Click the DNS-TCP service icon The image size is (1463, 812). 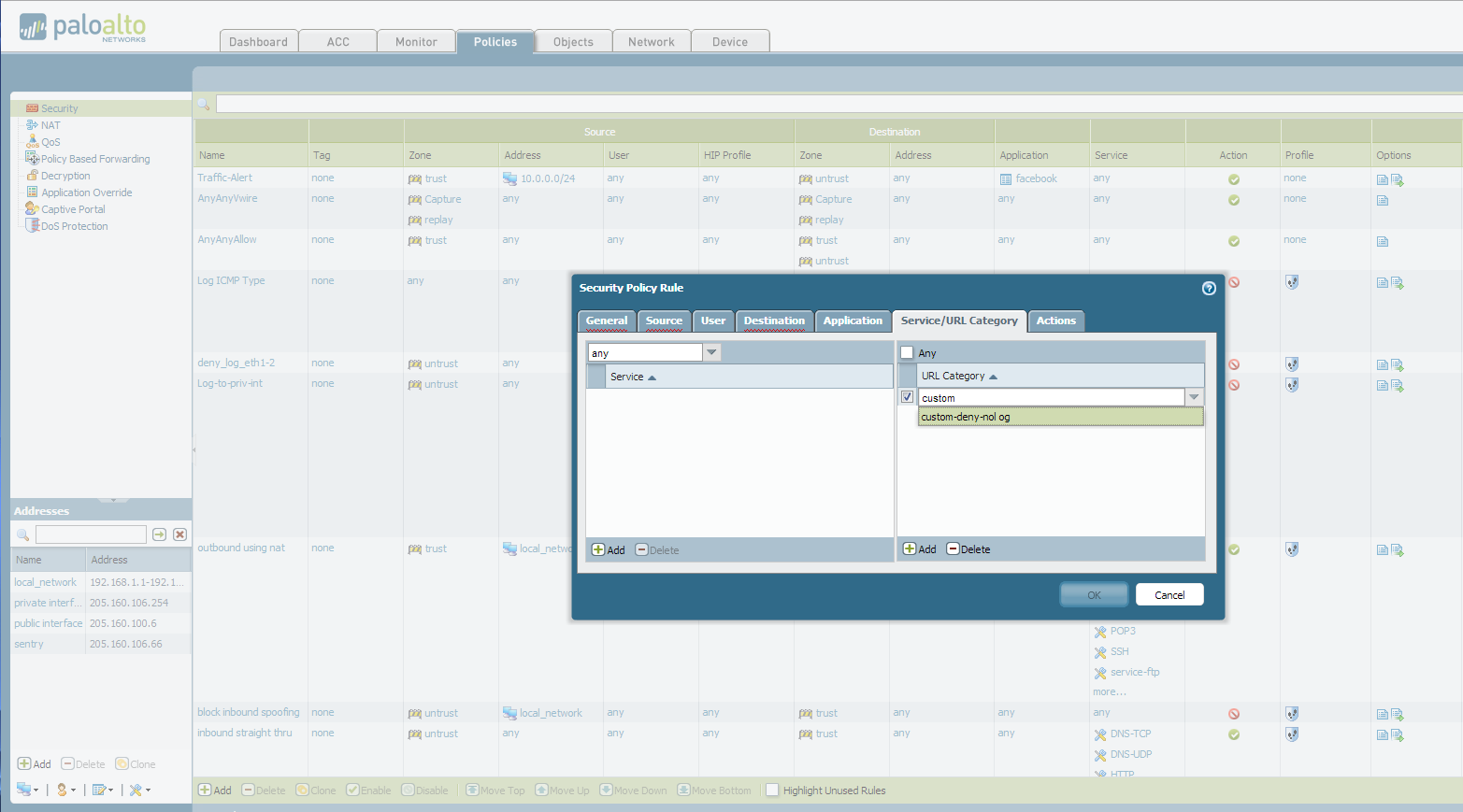pyautogui.click(x=1100, y=734)
